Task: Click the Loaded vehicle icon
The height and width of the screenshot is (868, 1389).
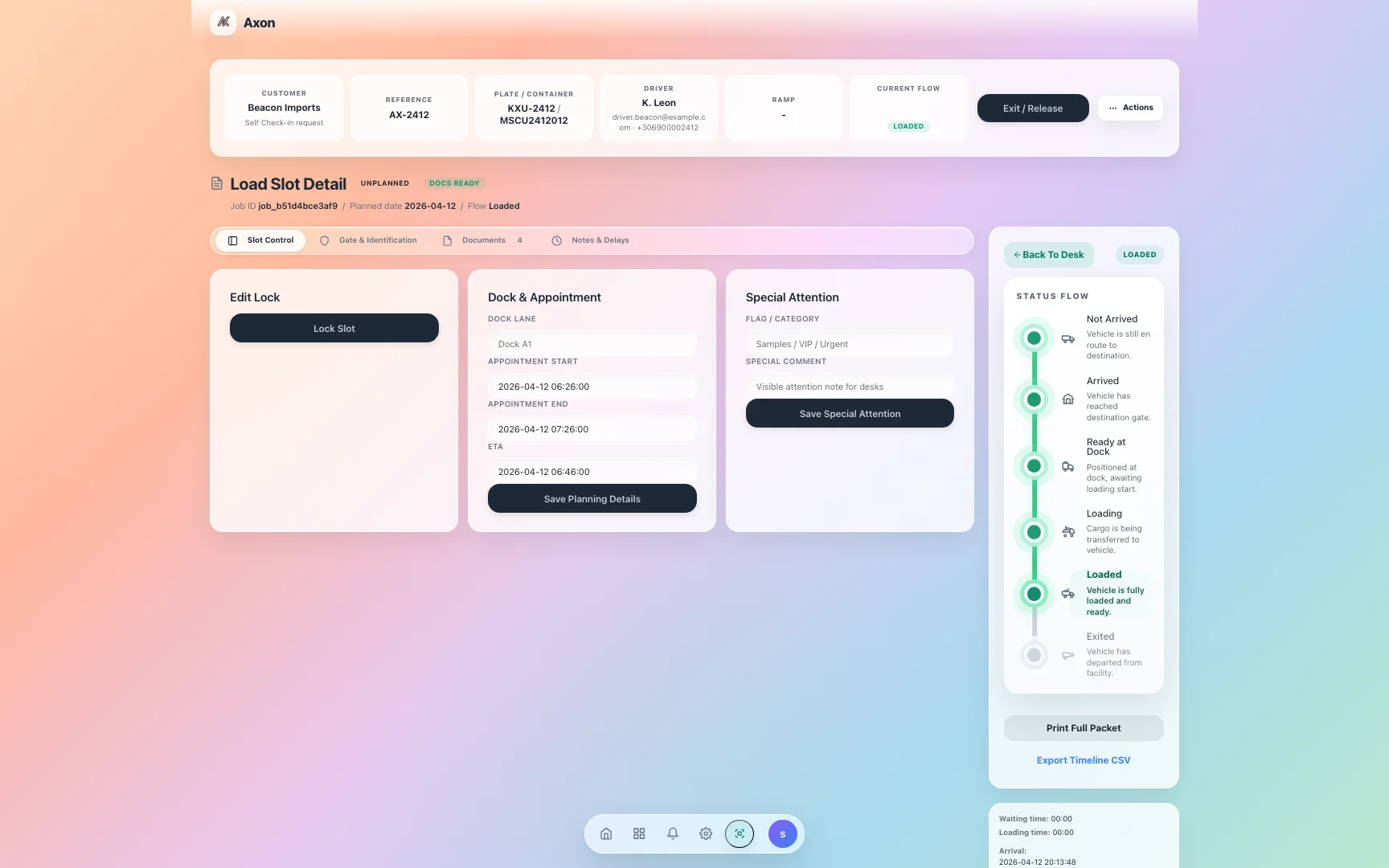Action: pos(1067,593)
